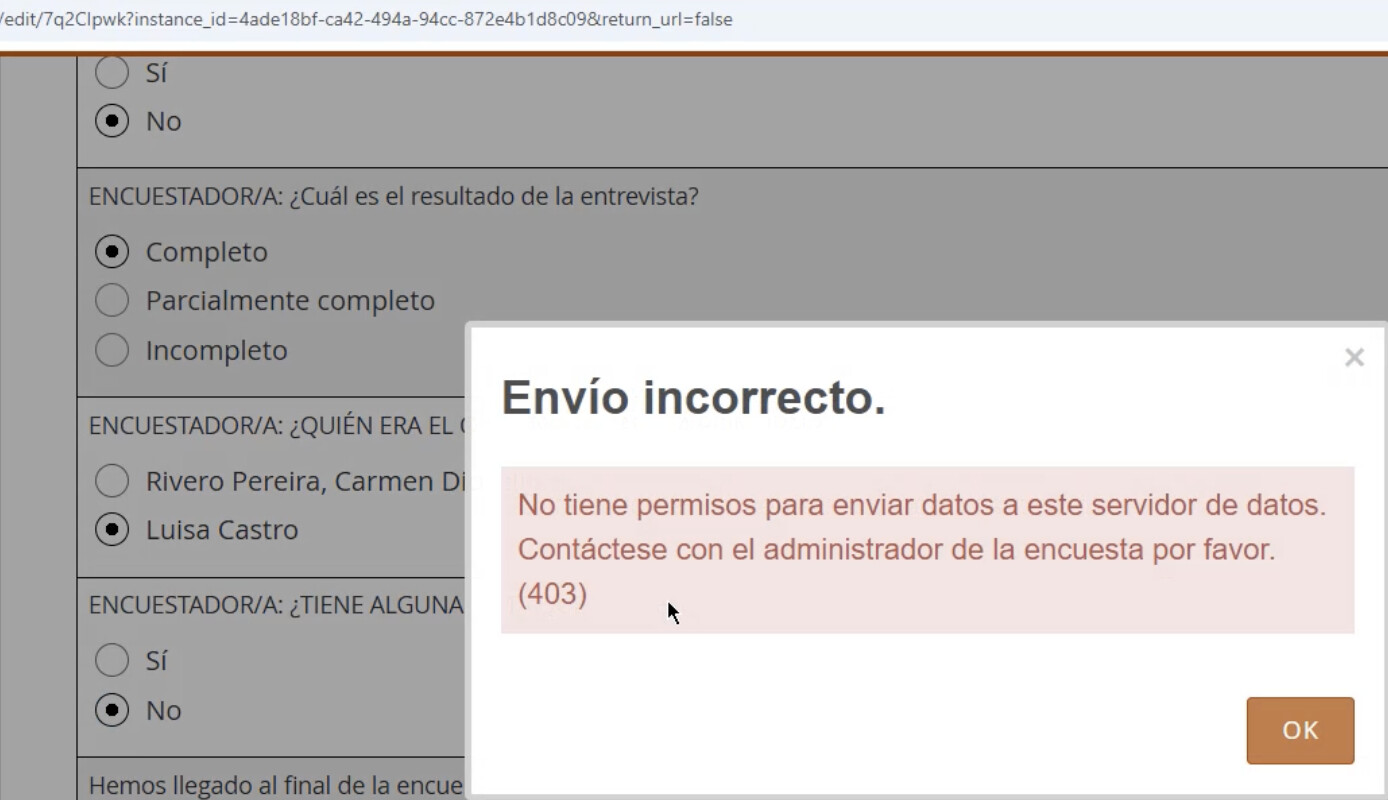Image resolution: width=1388 pixels, height=800 pixels.
Task: Click the 'Envío incorrecto.' dialog heading
Action: click(693, 398)
